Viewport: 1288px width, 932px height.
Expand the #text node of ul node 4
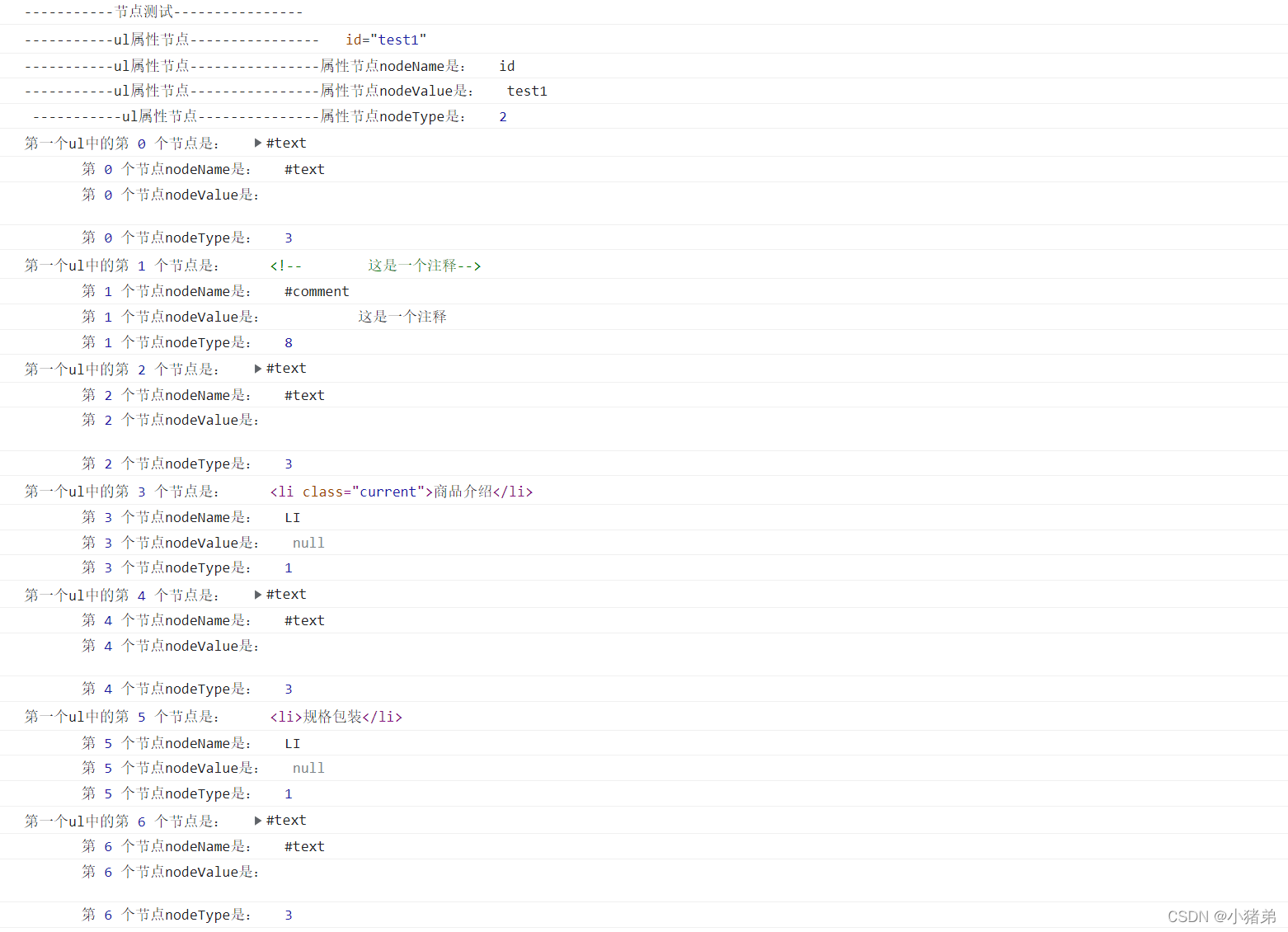click(258, 595)
